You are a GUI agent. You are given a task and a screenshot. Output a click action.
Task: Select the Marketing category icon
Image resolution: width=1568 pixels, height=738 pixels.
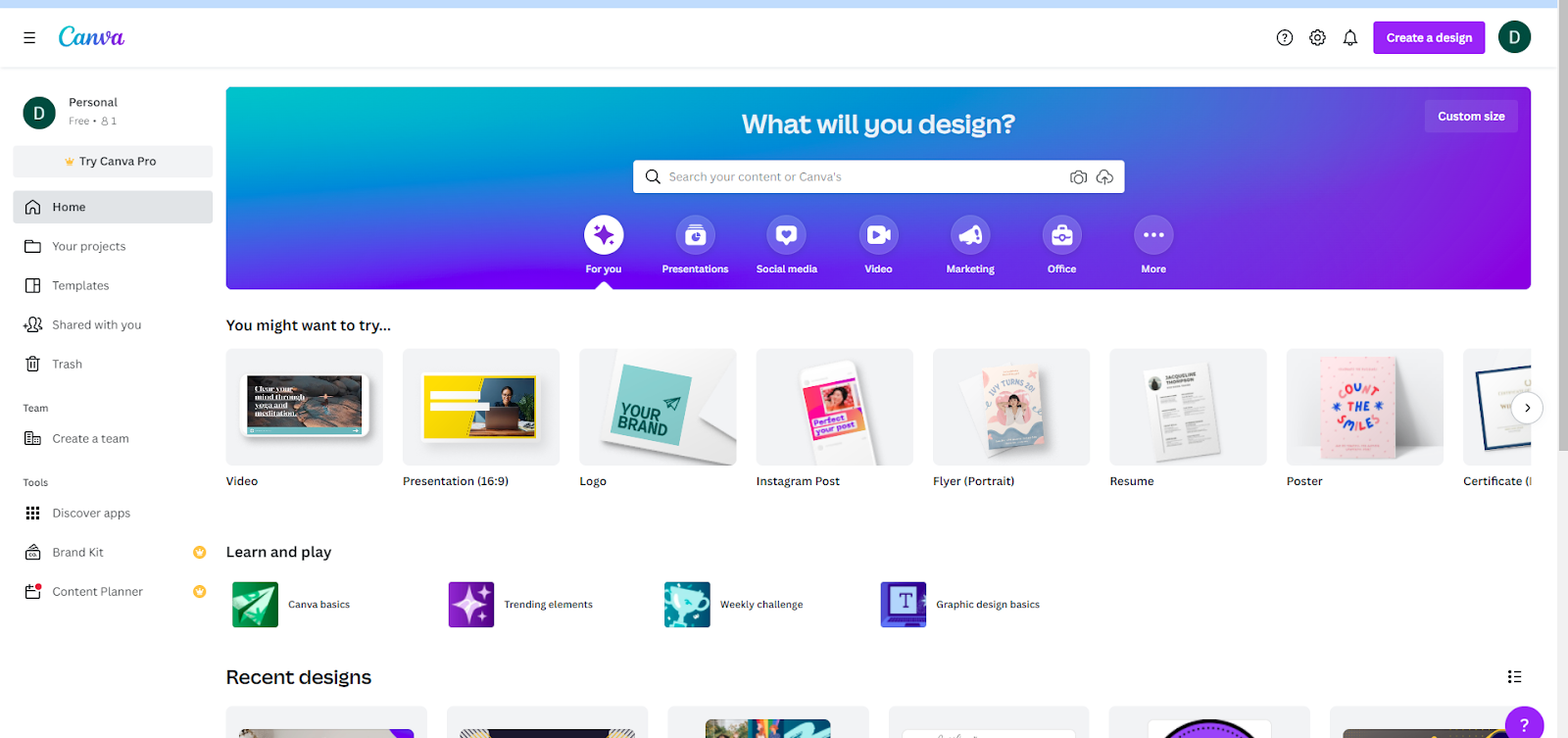point(970,235)
